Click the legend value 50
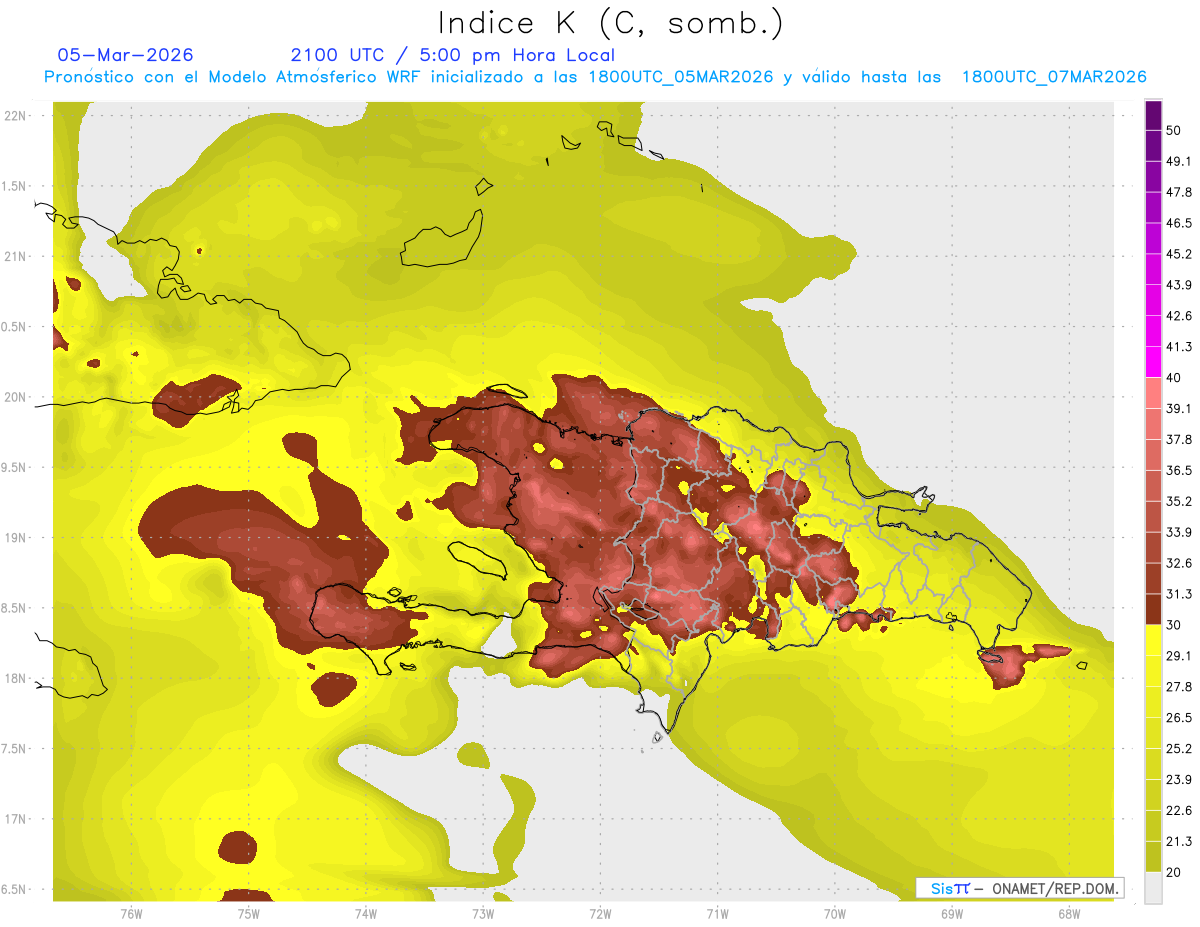 (1174, 130)
